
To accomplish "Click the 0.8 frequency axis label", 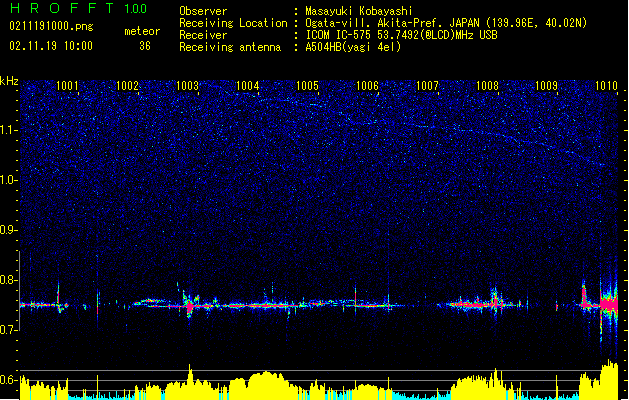I will click(9, 280).
